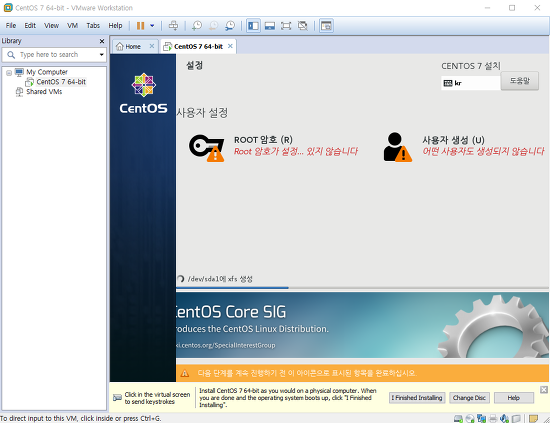
Task: Open the ROOT 암호 key icon
Action: point(207,148)
